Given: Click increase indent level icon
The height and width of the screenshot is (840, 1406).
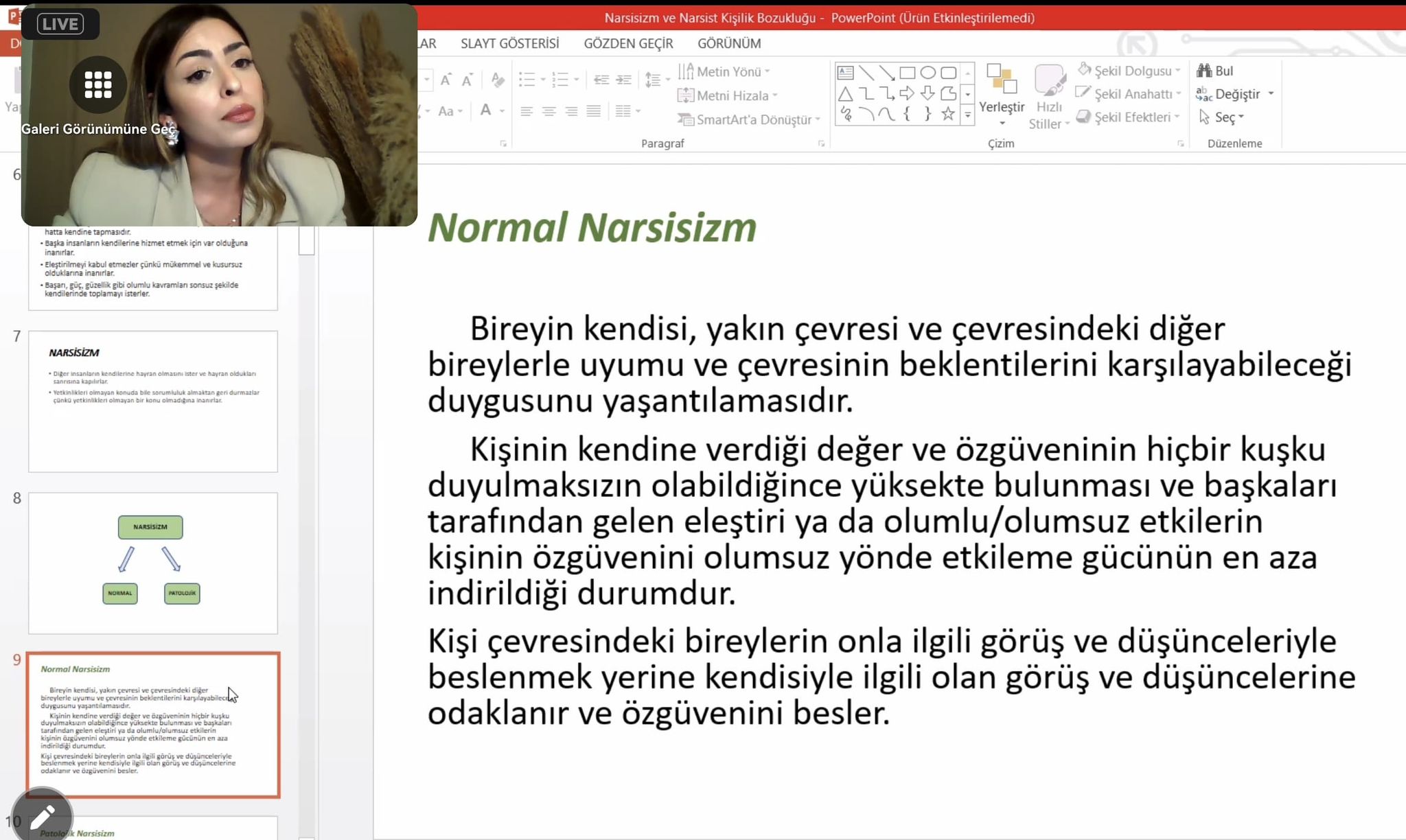Looking at the screenshot, I should 623,80.
